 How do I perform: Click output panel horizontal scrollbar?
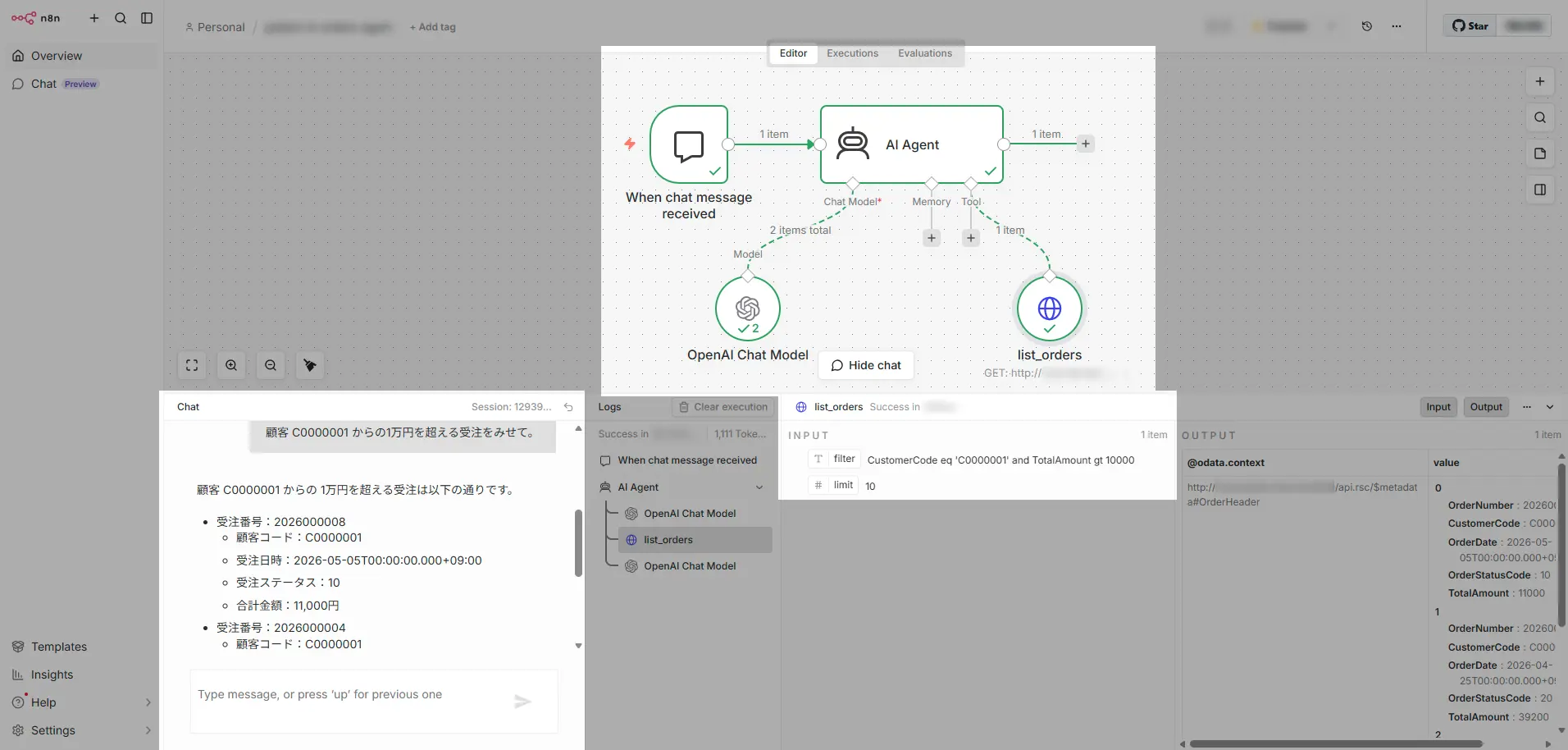point(1336,744)
